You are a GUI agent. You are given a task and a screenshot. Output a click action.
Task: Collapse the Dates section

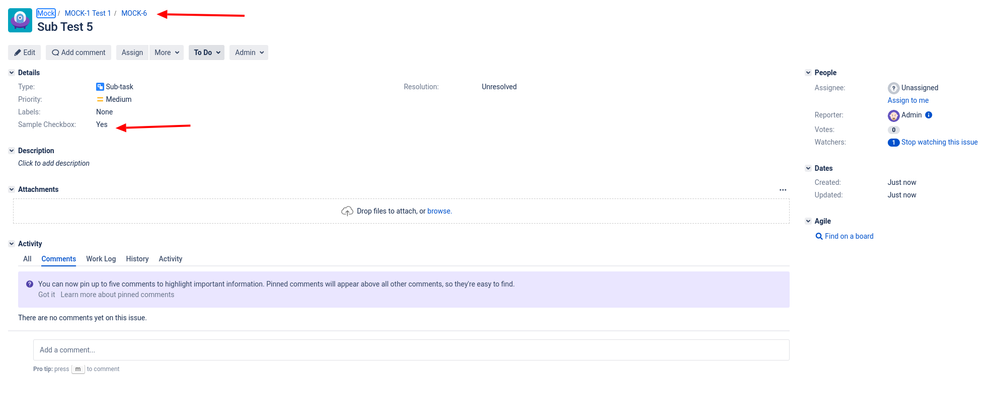[x=808, y=169]
